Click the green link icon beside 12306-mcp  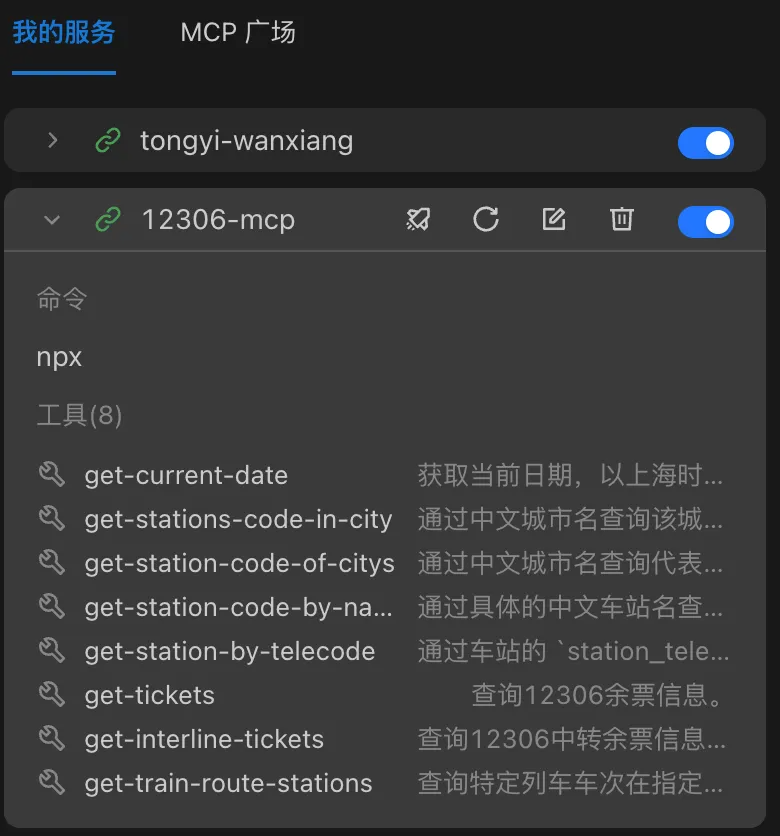click(x=108, y=220)
